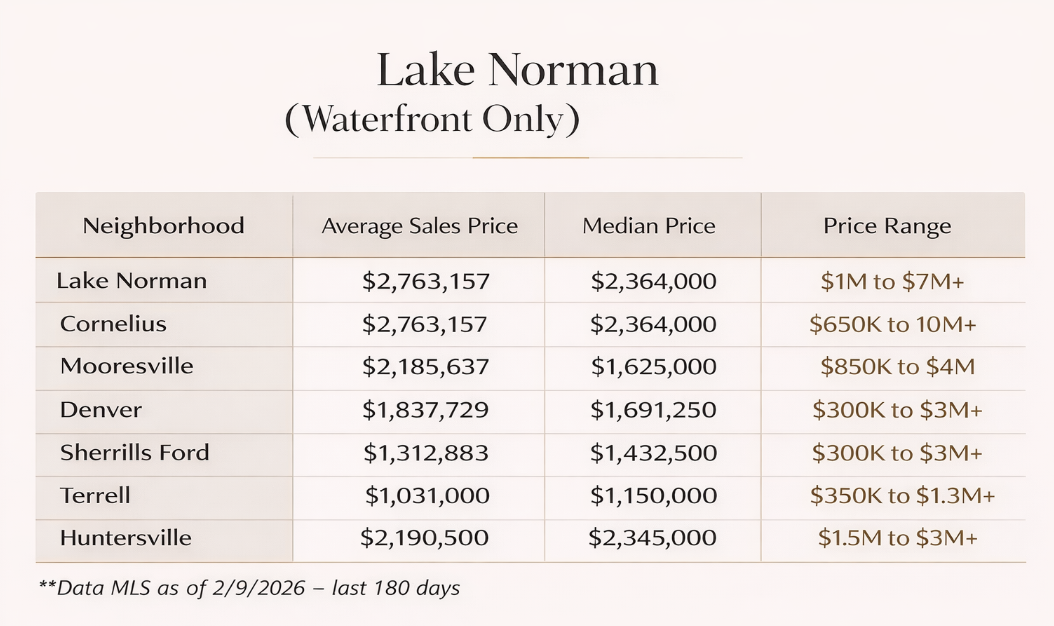Click the $650K to 10M+ price range
Screen dimensions: 1054x626
[x=893, y=324]
